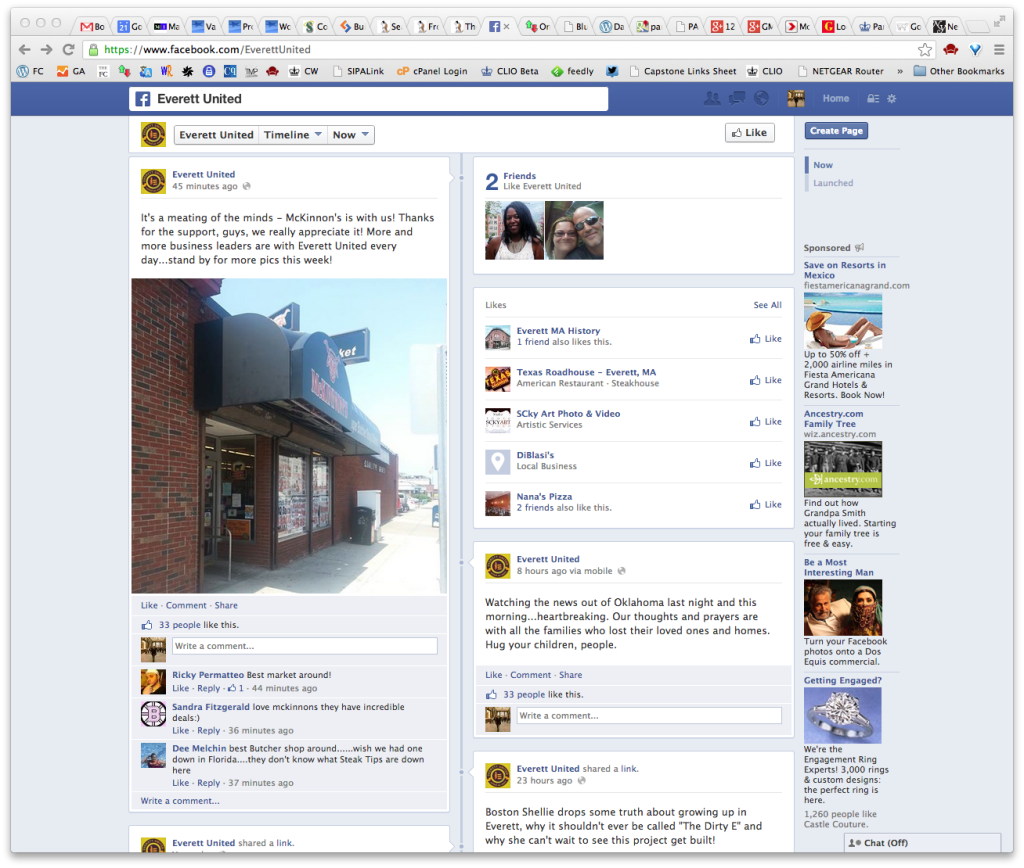The width and height of the screenshot is (1024, 868).
Task: Open the Facebook settings gear
Action: pos(891,99)
